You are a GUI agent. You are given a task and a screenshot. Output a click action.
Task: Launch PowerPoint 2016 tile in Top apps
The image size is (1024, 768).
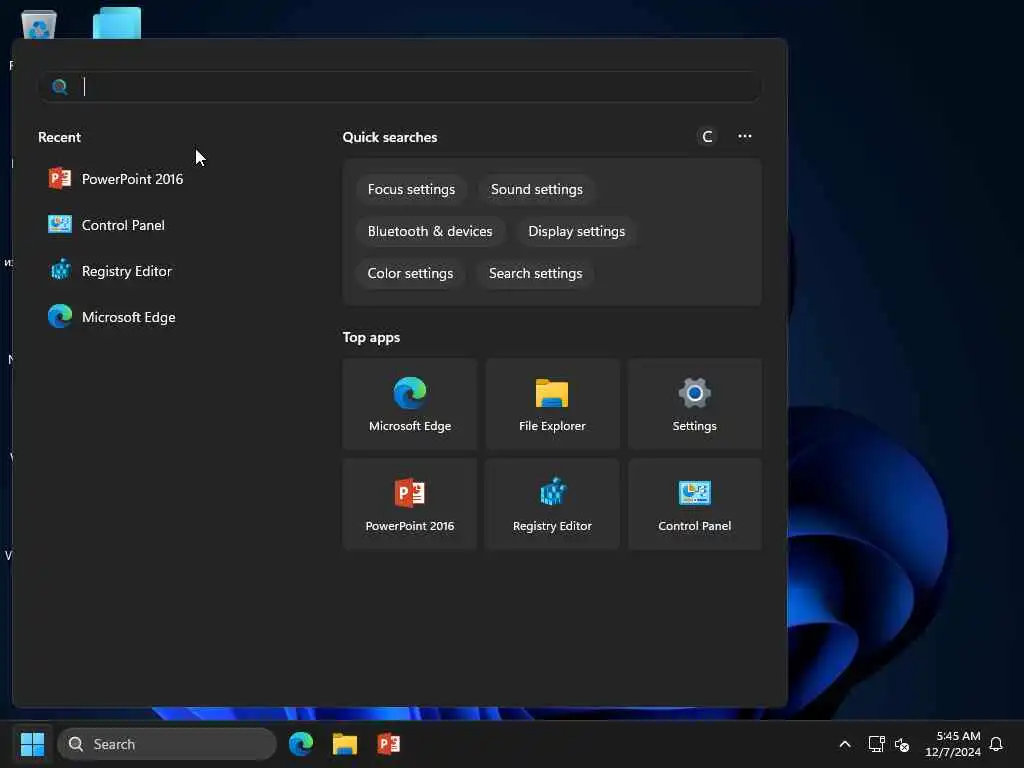click(409, 504)
